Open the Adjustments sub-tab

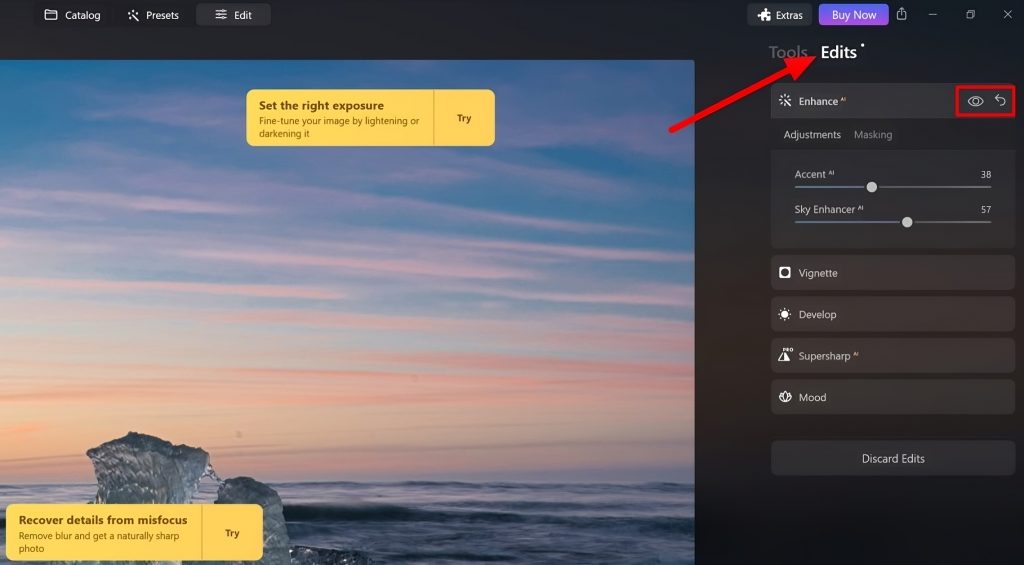tap(812, 135)
